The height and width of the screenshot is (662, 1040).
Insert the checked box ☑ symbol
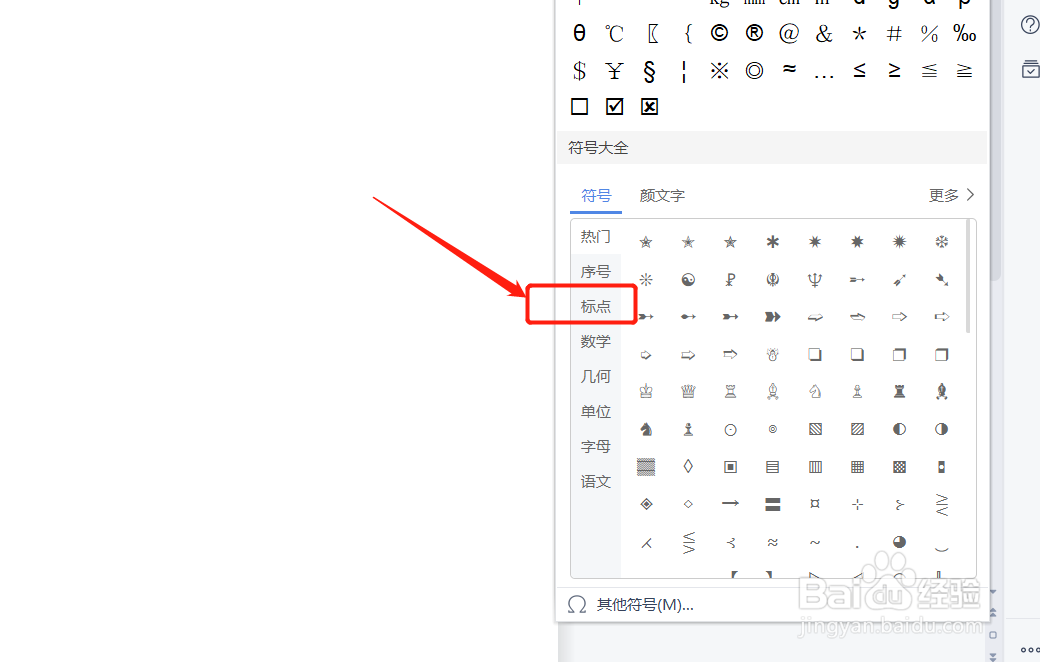pyautogui.click(x=615, y=106)
